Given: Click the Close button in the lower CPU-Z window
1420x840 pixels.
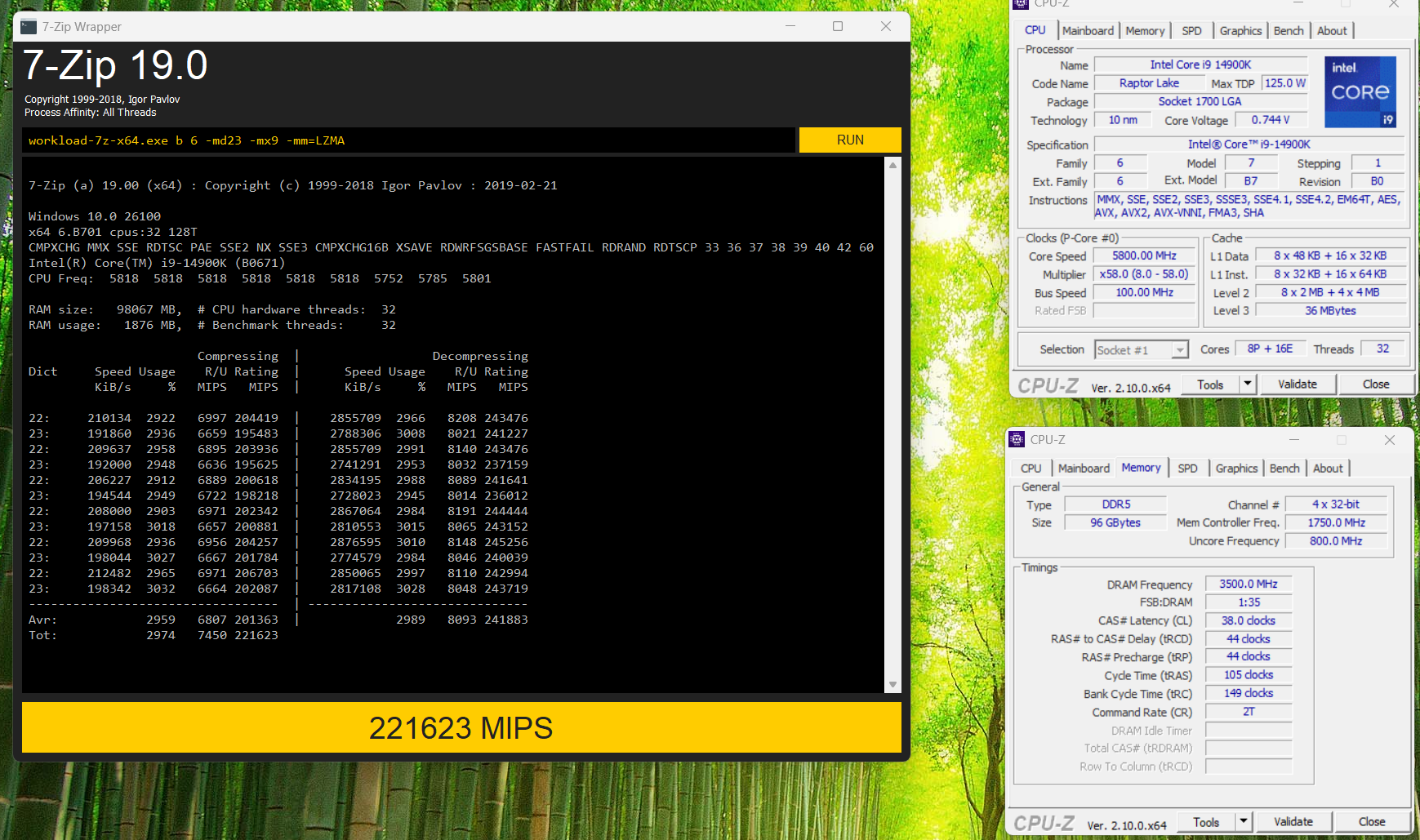Looking at the screenshot, I should (x=1372, y=822).
